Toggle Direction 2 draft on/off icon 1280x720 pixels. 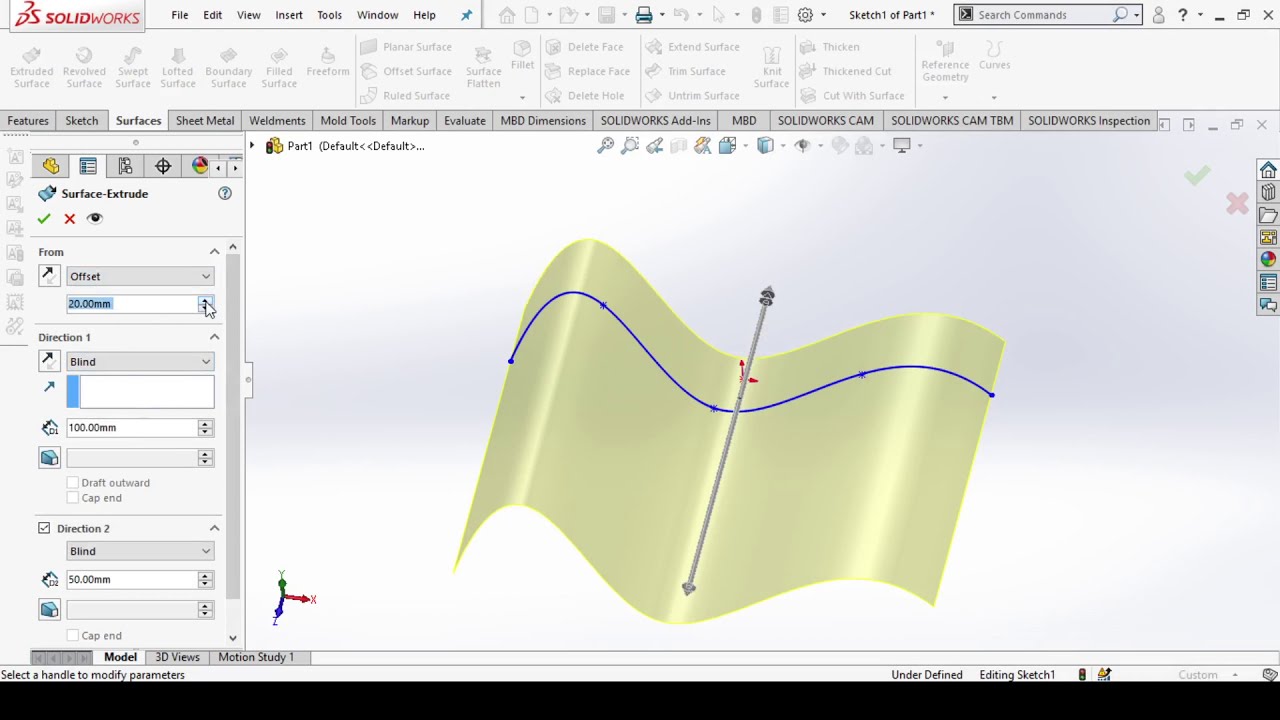click(49, 610)
